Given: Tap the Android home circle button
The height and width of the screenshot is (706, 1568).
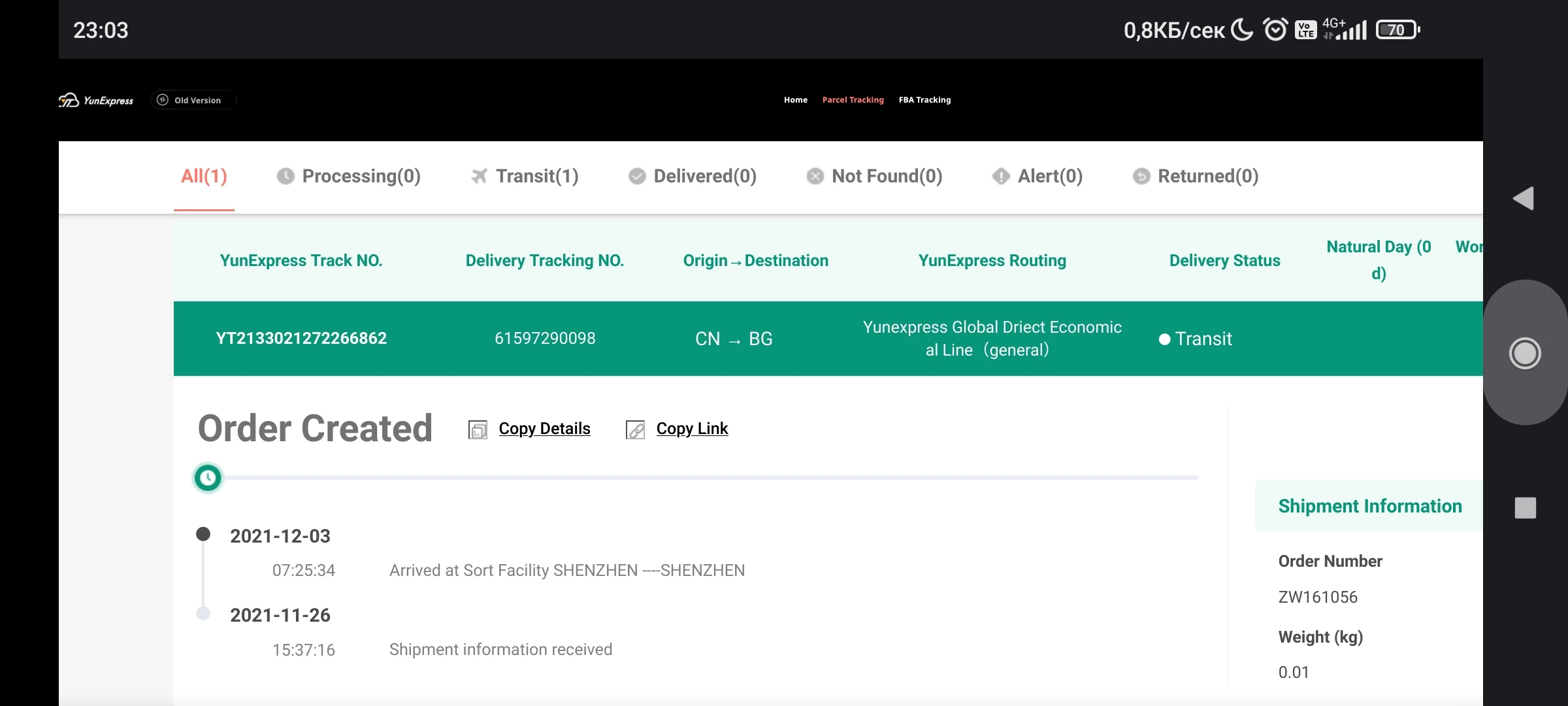Looking at the screenshot, I should coord(1525,354).
